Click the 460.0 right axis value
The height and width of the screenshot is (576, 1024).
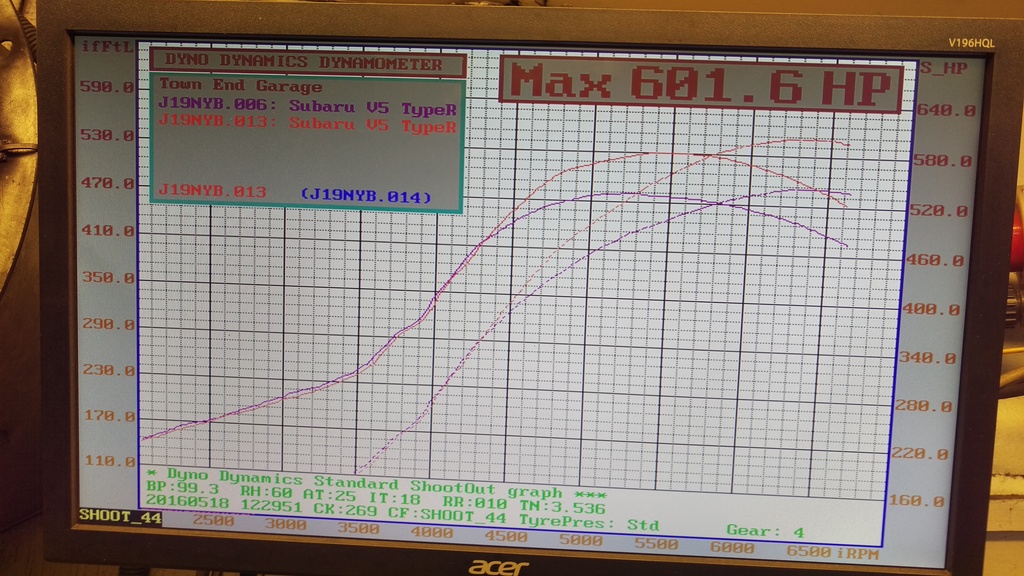point(935,261)
